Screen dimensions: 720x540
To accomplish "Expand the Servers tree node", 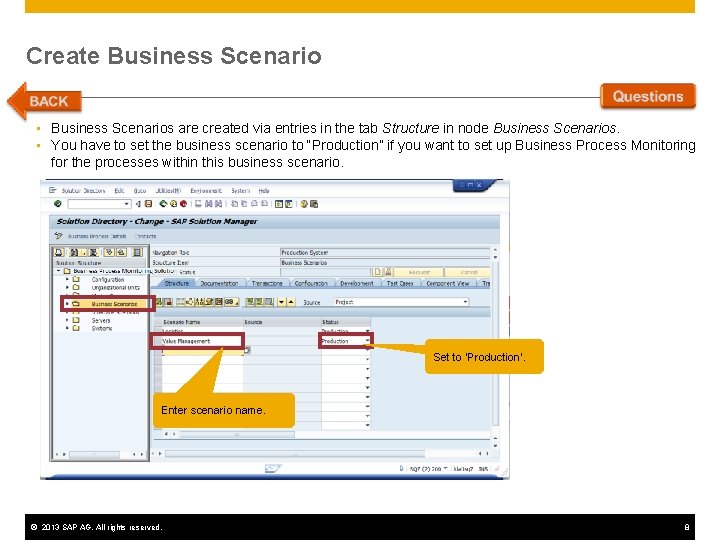I will [x=67, y=320].
